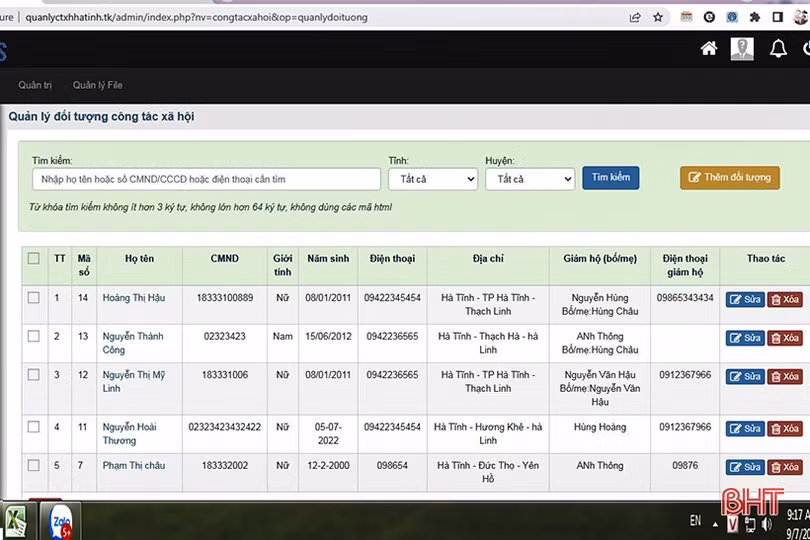Toggle the browser side panel icon
This screenshot has width=810, height=540.
pos(779,17)
